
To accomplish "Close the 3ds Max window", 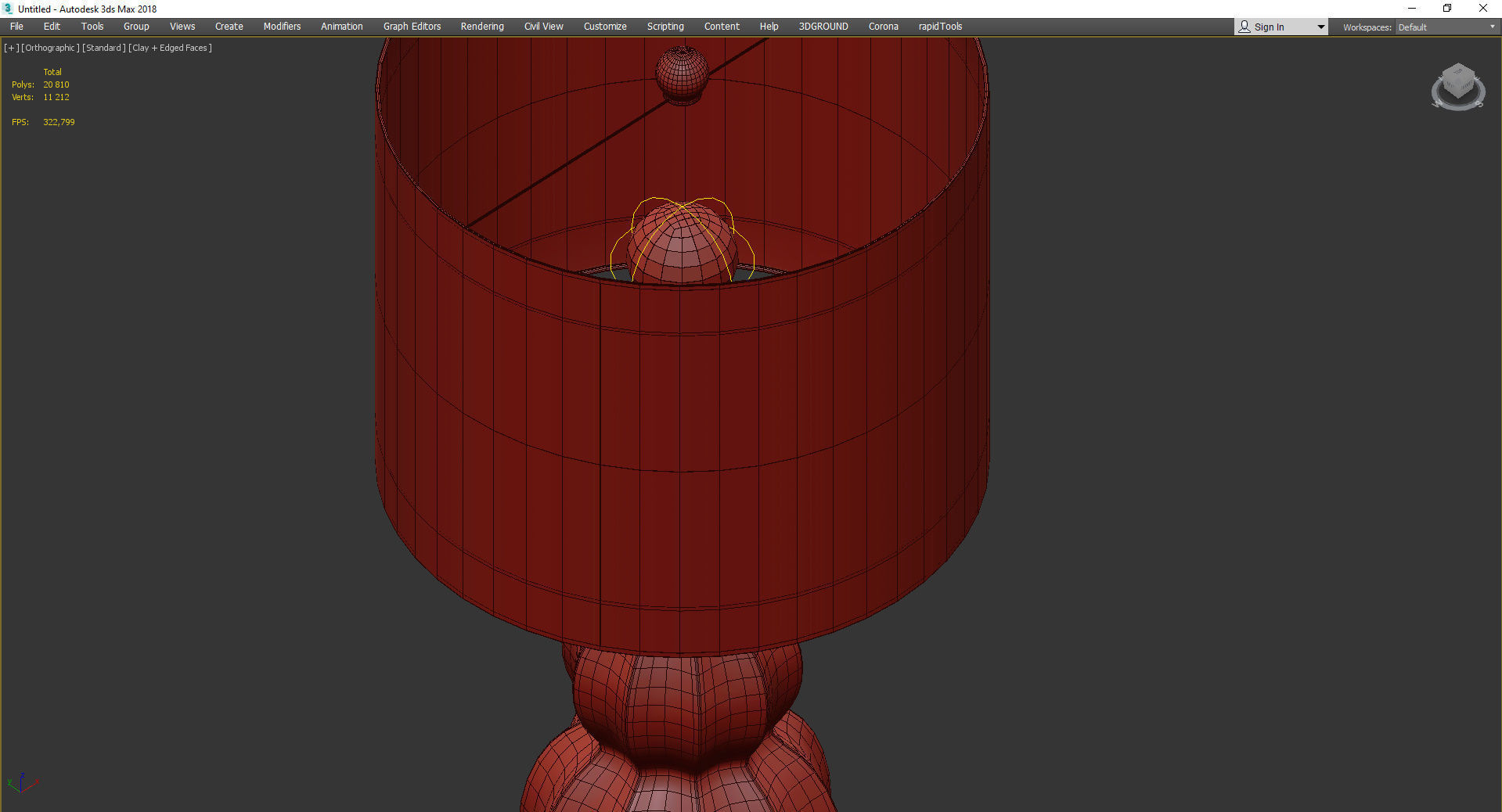I will click(x=1483, y=9).
